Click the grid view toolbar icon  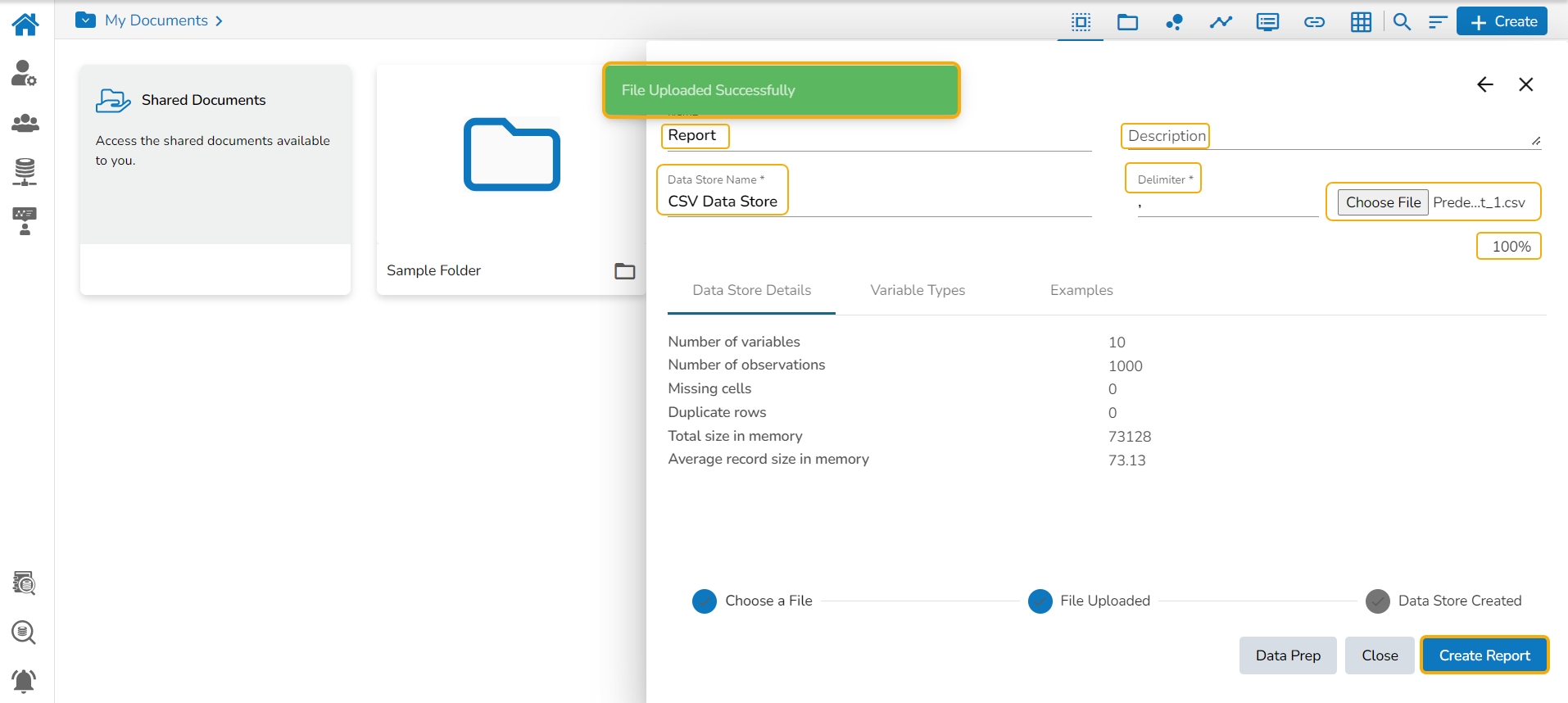coord(1361,22)
